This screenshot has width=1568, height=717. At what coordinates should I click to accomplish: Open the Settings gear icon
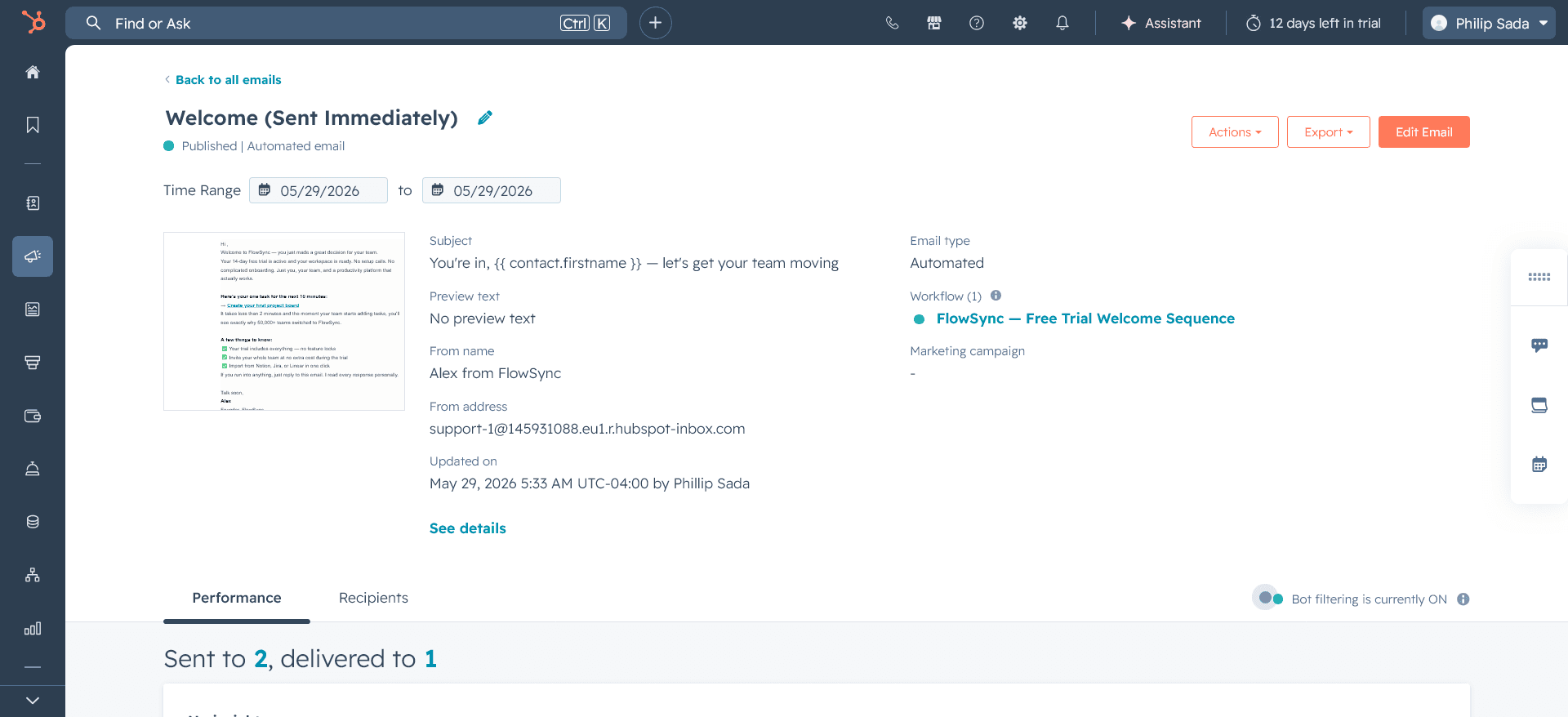coord(1019,23)
